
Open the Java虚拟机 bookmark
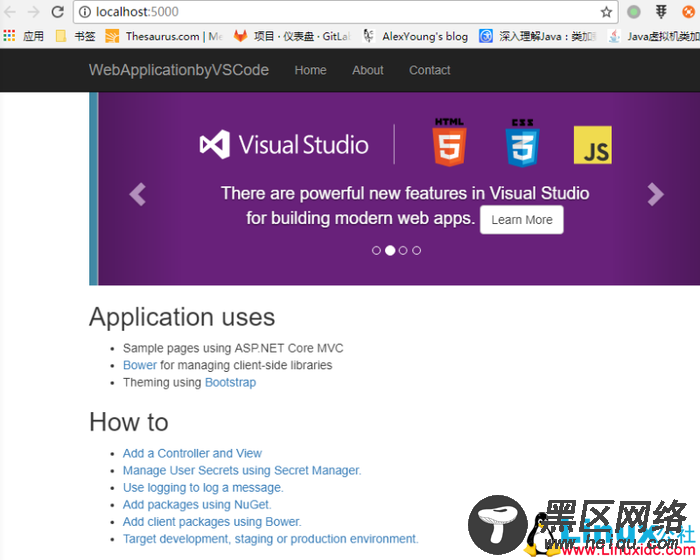point(654,36)
